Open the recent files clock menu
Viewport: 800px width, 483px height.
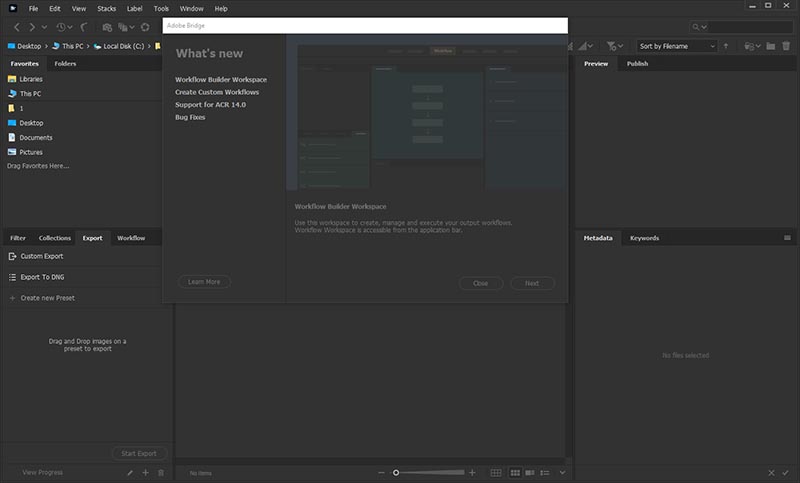[64, 27]
